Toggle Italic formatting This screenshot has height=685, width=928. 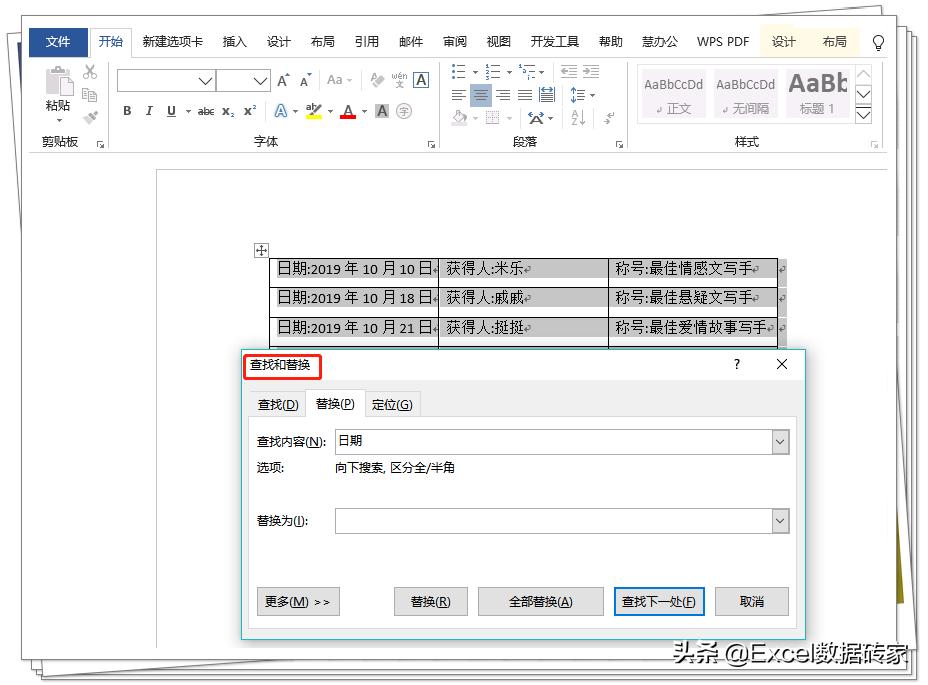pos(149,110)
